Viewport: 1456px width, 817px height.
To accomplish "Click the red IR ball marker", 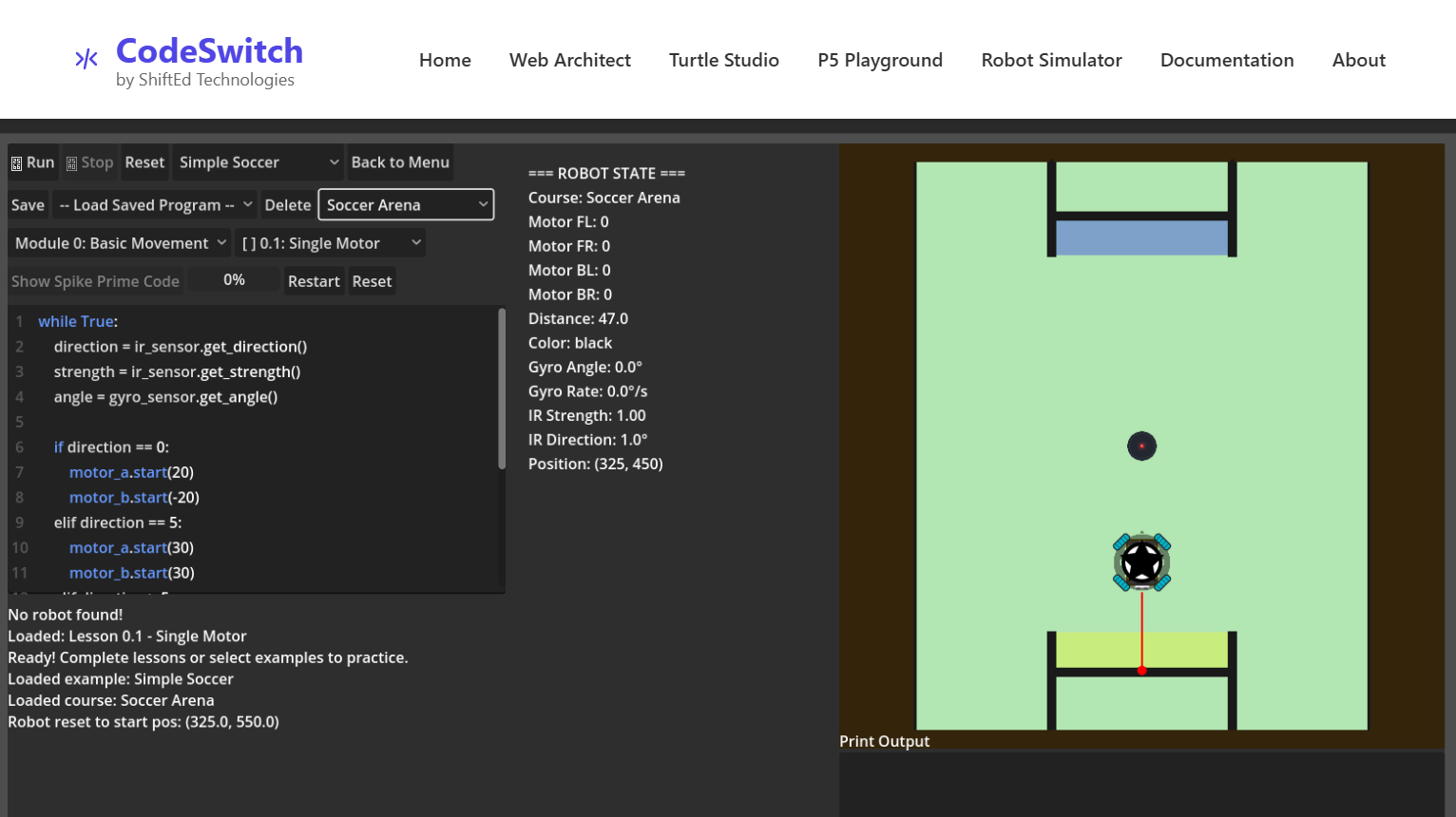I will click(x=1141, y=446).
